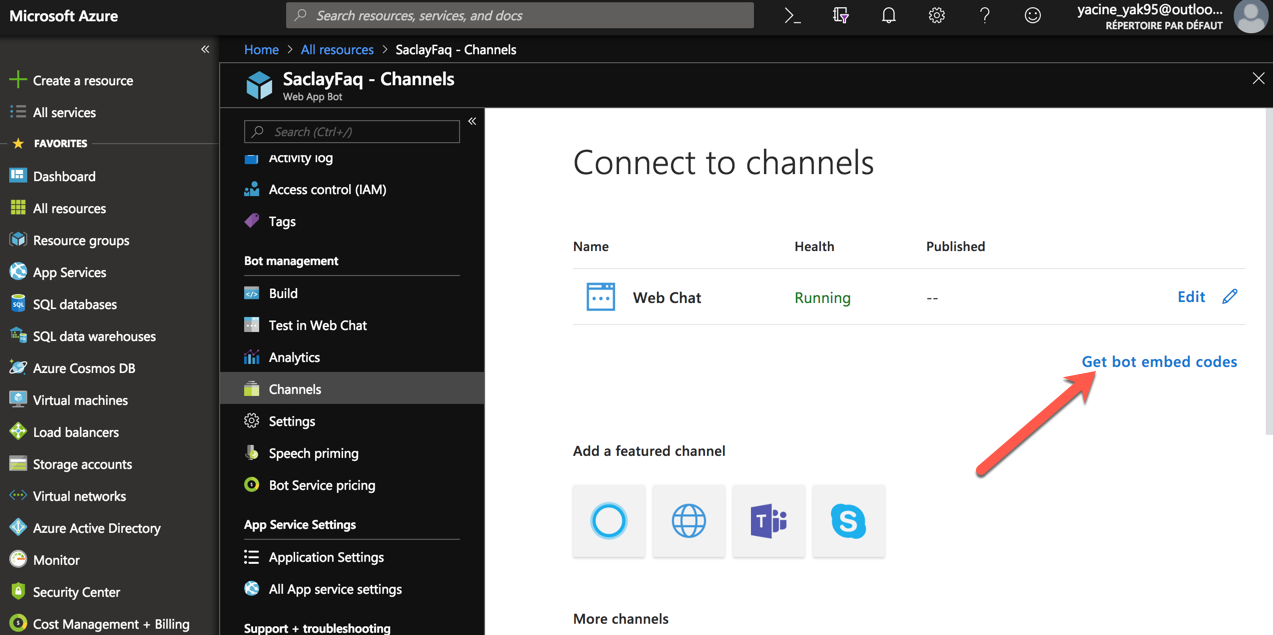Click the pencil edit icon
Viewport: 1273px width, 635px height.
point(1230,296)
